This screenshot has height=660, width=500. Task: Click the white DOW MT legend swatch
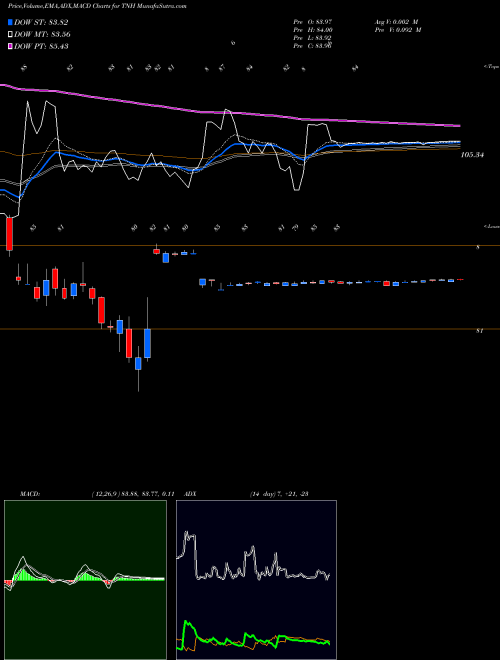coord(10,35)
